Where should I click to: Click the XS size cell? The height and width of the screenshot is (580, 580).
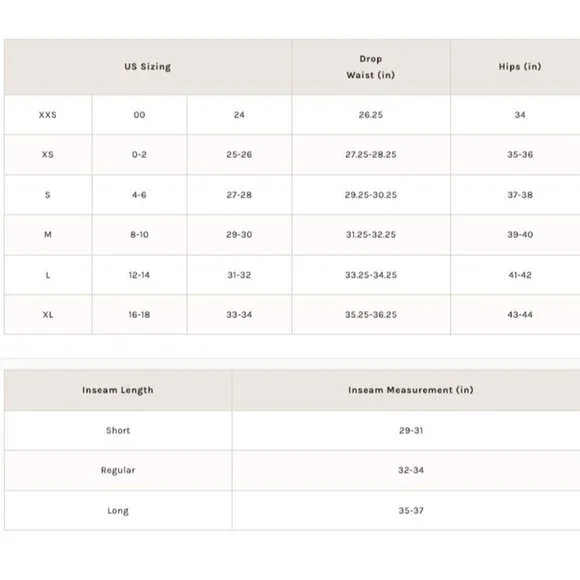pyautogui.click(x=48, y=154)
